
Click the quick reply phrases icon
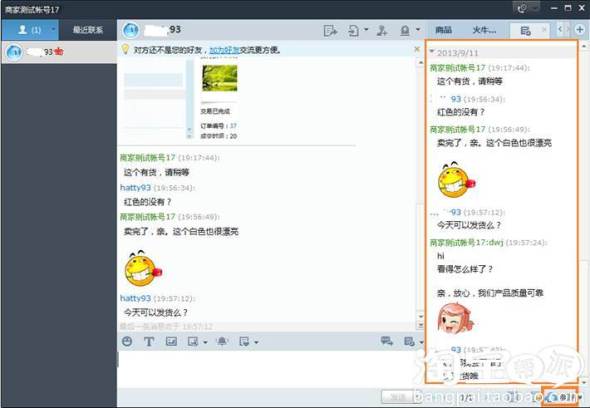tap(244, 341)
